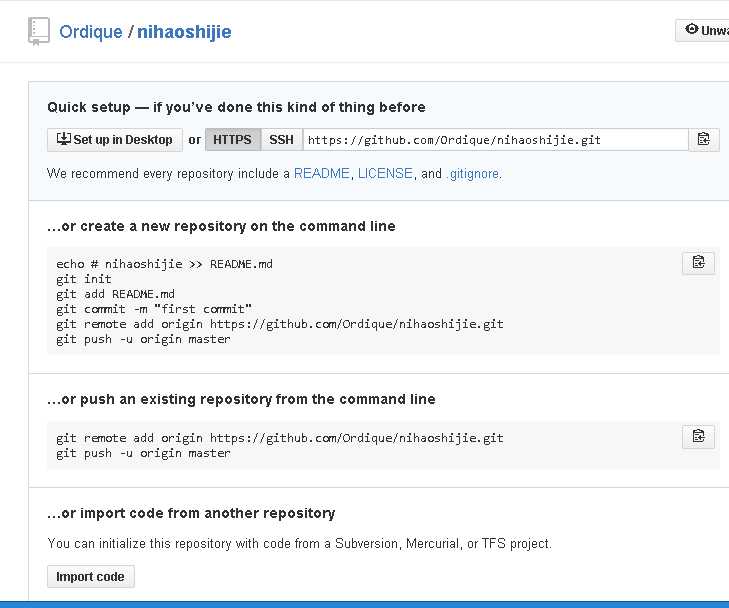729x608 pixels.
Task: Select the repository clone URL field
Action: (x=496, y=140)
